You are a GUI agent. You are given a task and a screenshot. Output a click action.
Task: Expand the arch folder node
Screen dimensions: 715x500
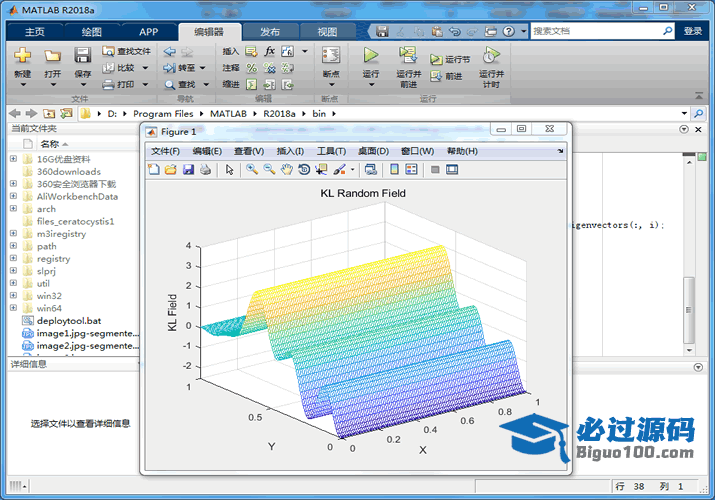click(14, 208)
